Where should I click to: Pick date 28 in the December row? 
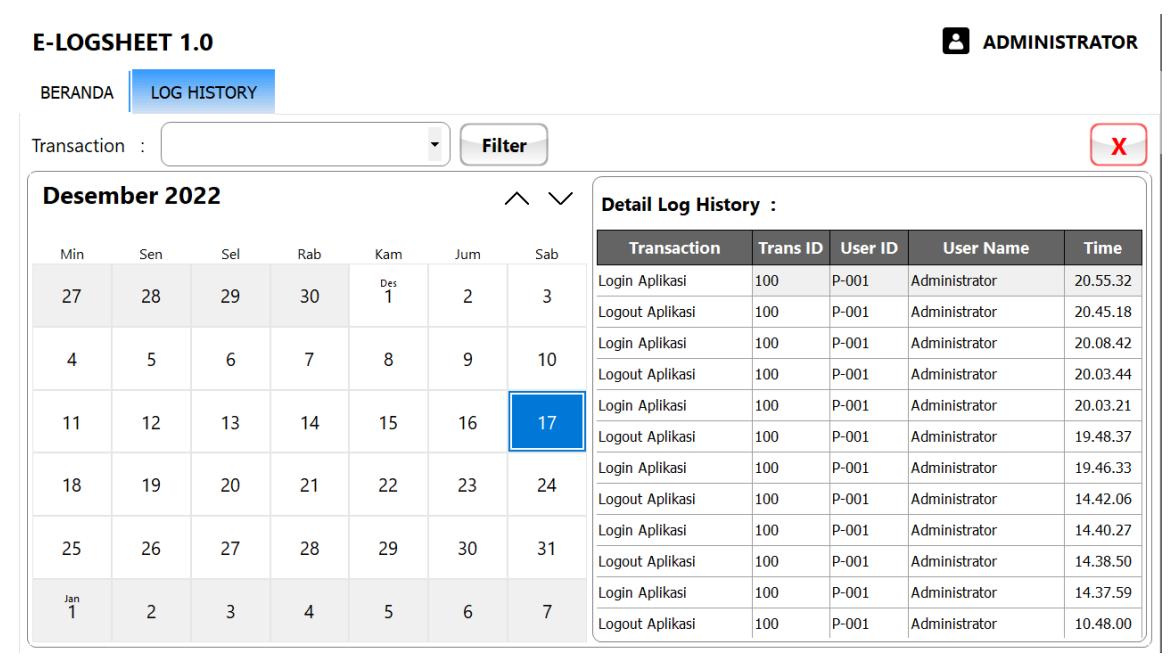tap(309, 548)
